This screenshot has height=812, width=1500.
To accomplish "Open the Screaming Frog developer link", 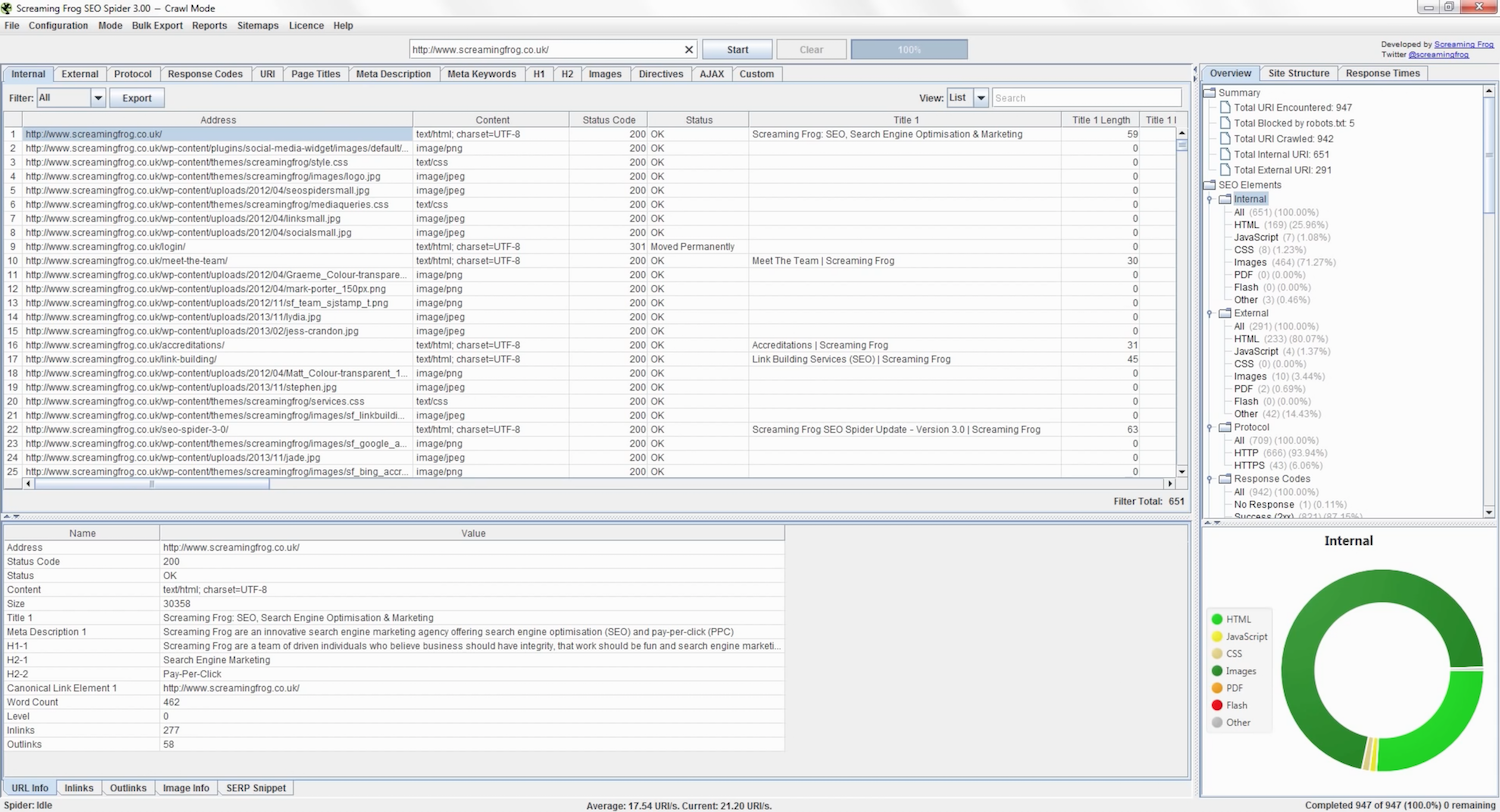I will point(1465,45).
